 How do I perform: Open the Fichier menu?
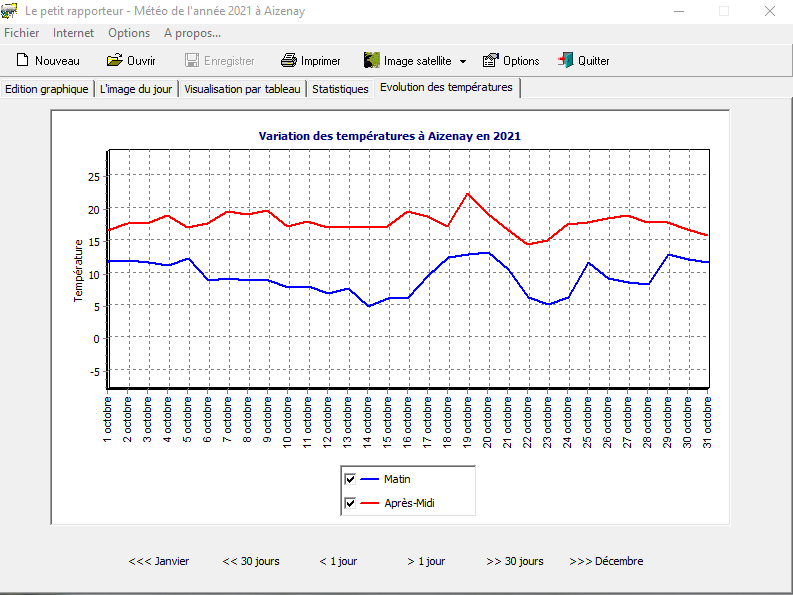pos(22,33)
